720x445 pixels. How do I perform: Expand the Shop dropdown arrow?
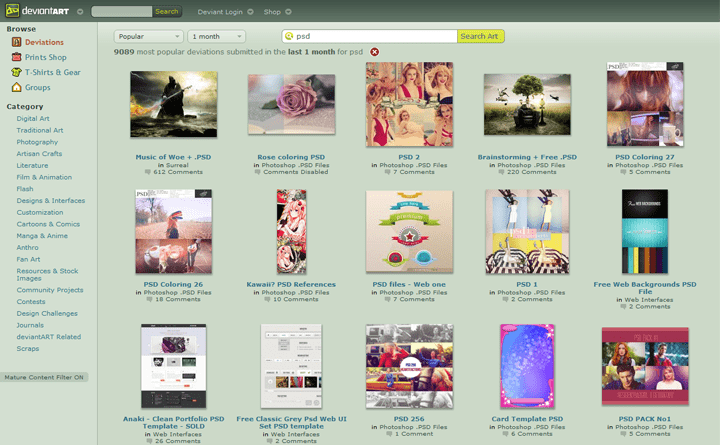tap(288, 12)
